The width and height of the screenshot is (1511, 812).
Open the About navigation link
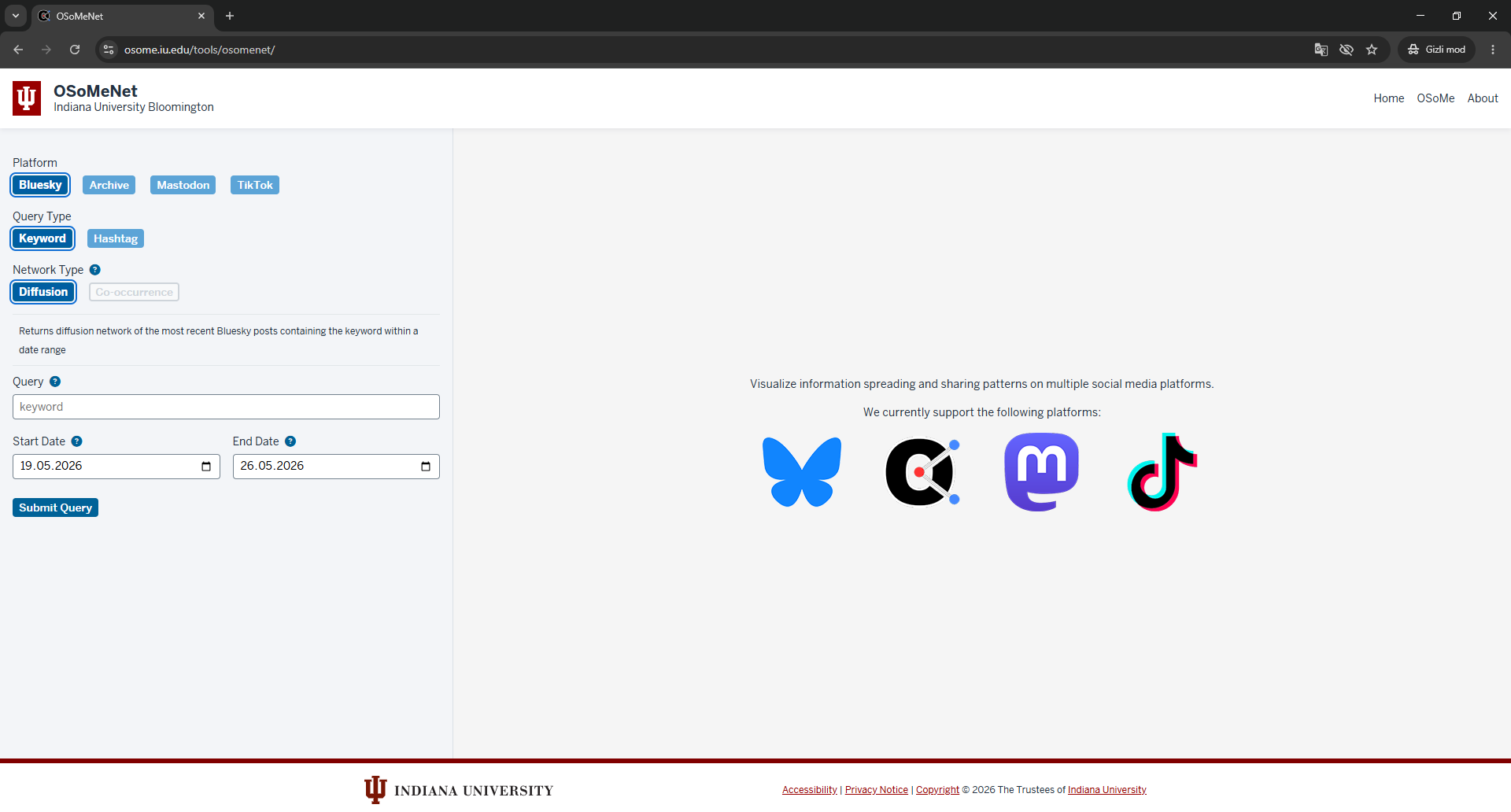pyautogui.click(x=1483, y=98)
